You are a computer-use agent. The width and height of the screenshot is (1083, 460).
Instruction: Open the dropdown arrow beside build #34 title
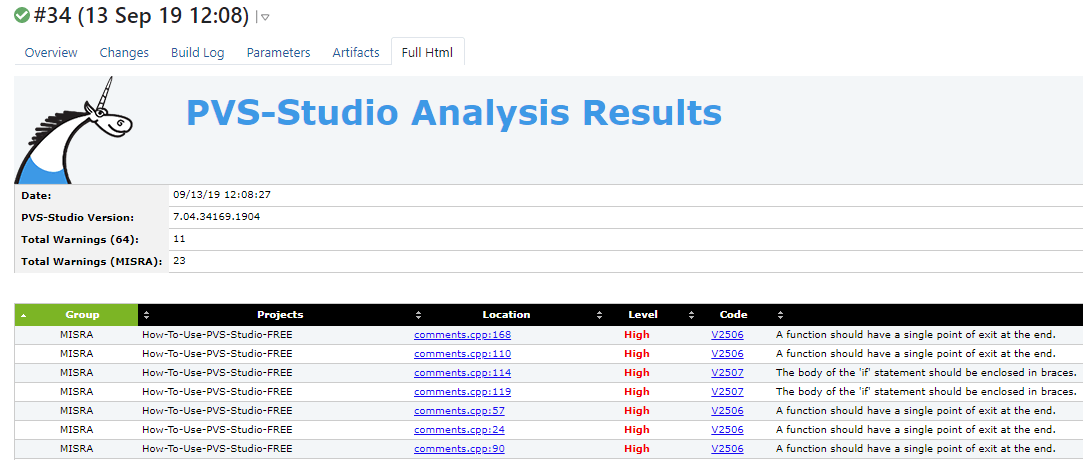click(x=264, y=17)
